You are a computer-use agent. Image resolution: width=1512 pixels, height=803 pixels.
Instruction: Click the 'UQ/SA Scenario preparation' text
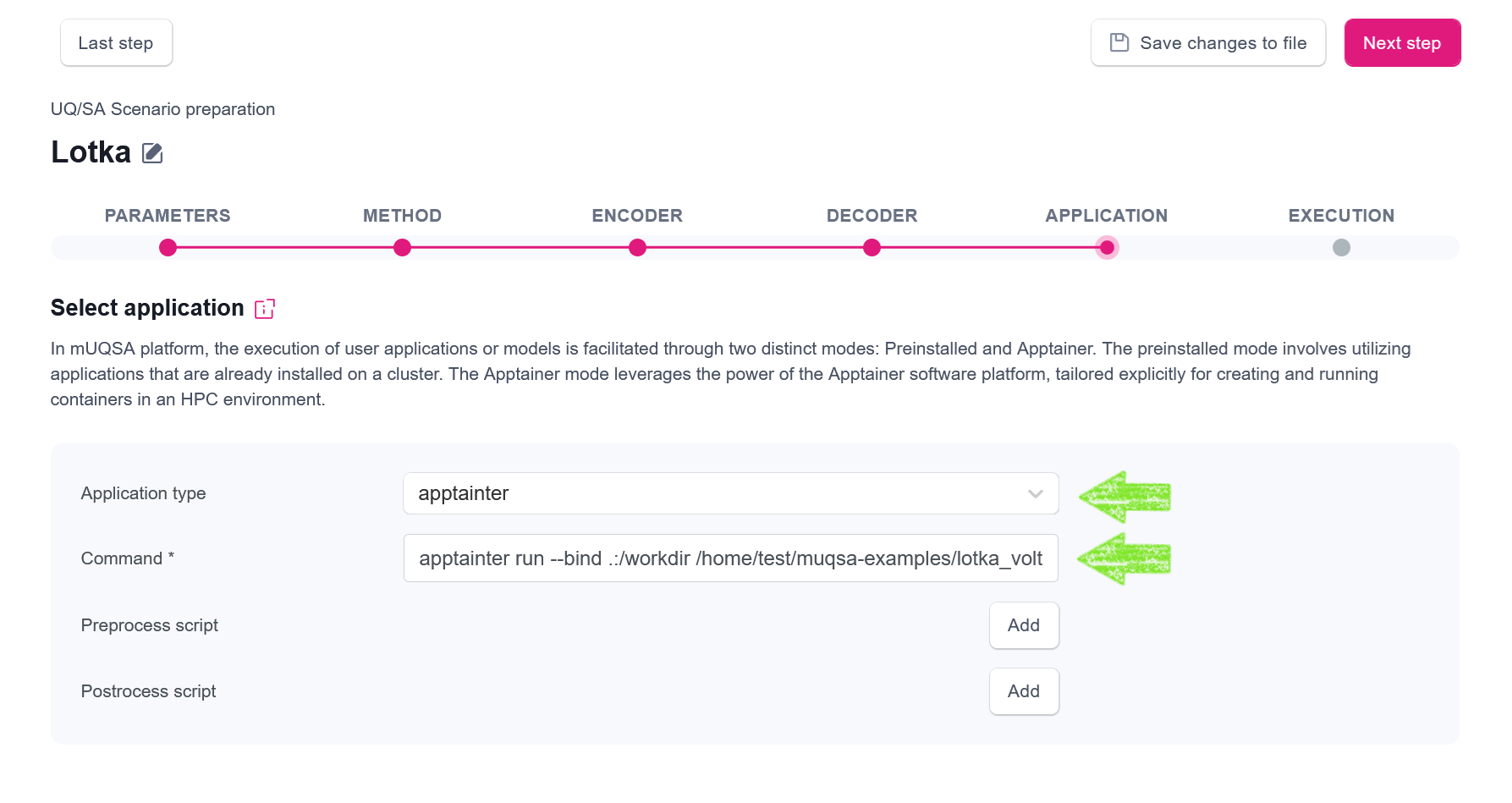162,109
